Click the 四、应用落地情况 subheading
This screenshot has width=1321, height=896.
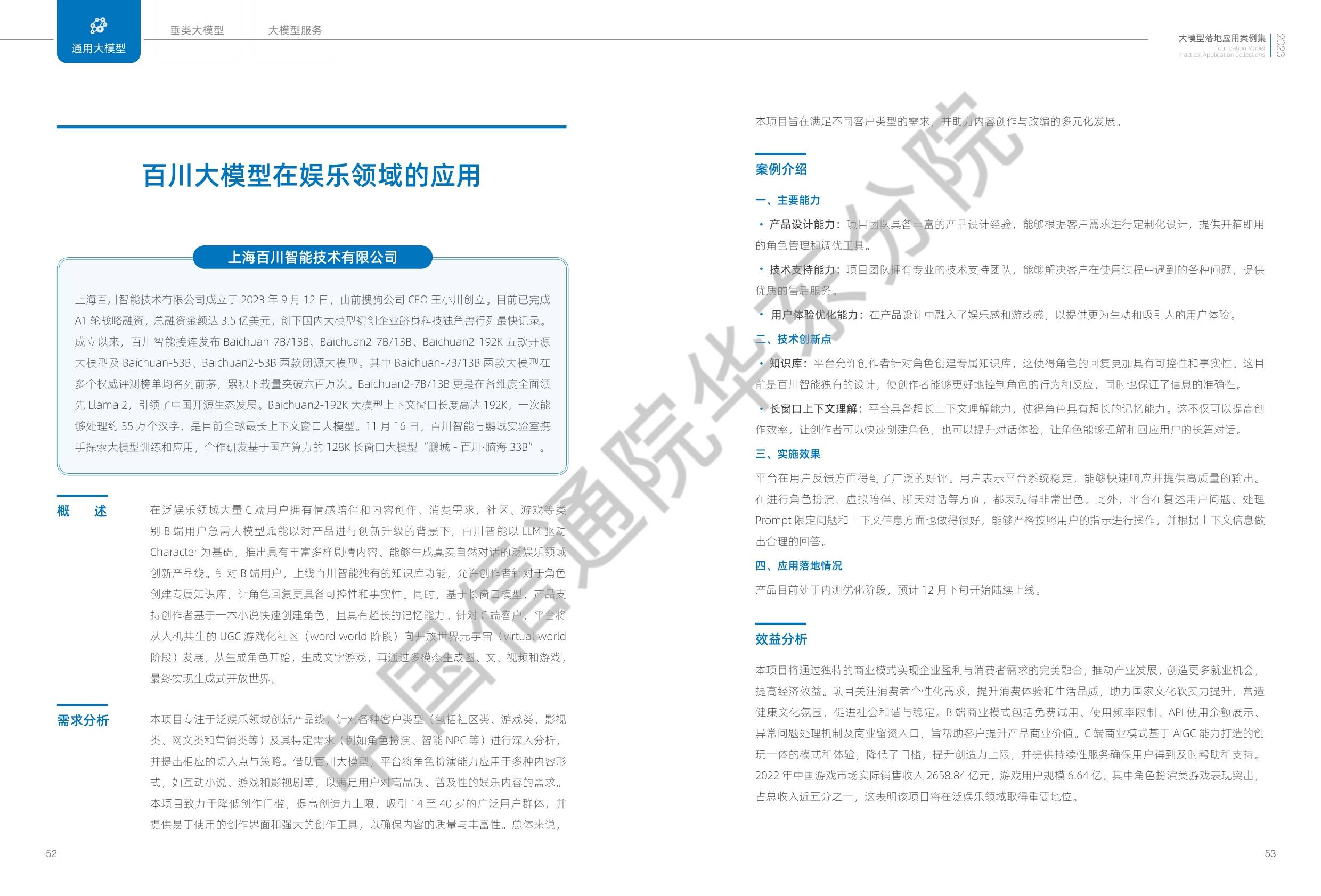click(x=798, y=565)
